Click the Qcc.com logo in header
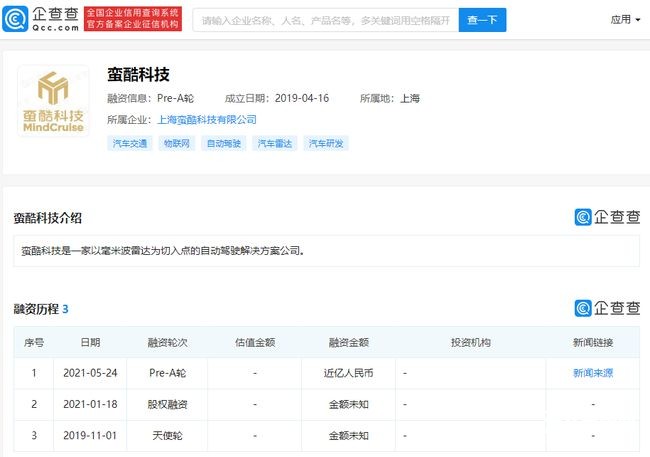Viewport: 650px width, 457px height. tap(40, 18)
